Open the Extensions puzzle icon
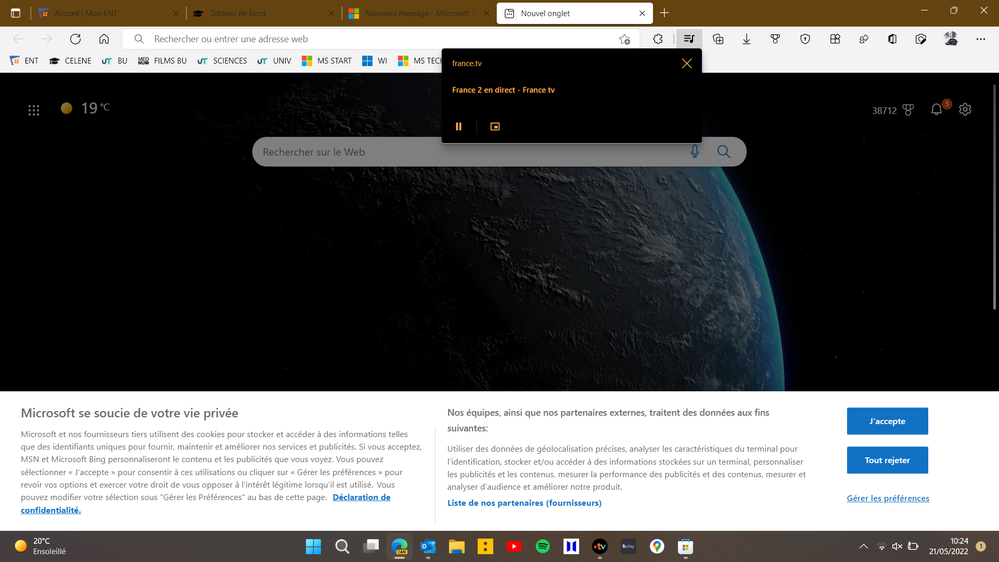This screenshot has width=999, height=562. (658, 39)
